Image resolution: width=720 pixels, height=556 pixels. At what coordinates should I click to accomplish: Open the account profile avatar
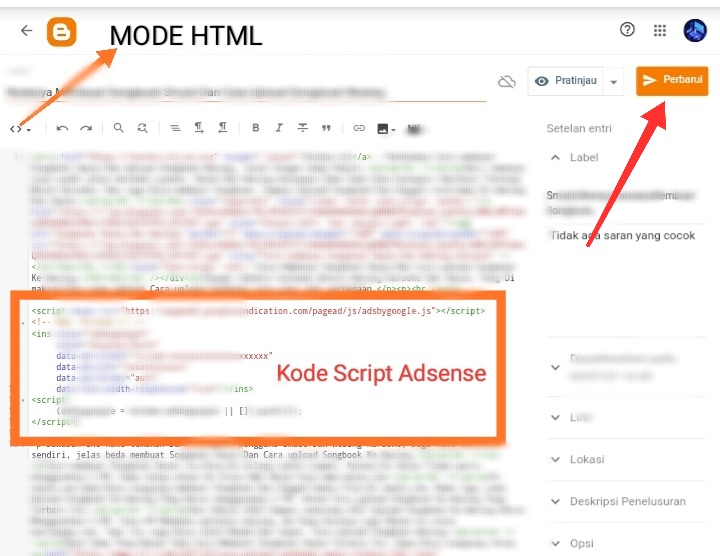coord(695,30)
